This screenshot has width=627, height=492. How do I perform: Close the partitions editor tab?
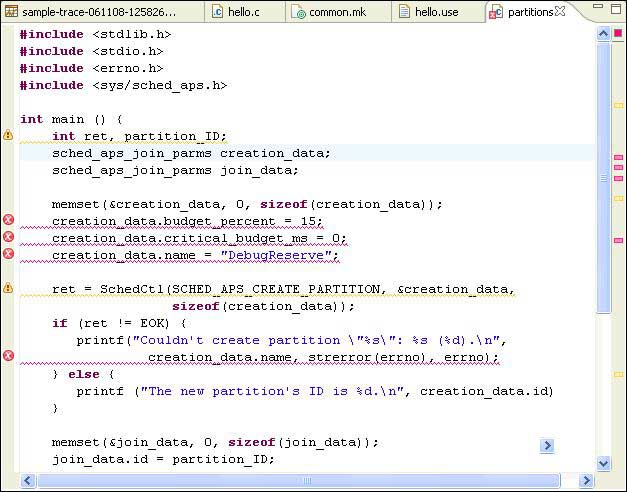(x=560, y=12)
